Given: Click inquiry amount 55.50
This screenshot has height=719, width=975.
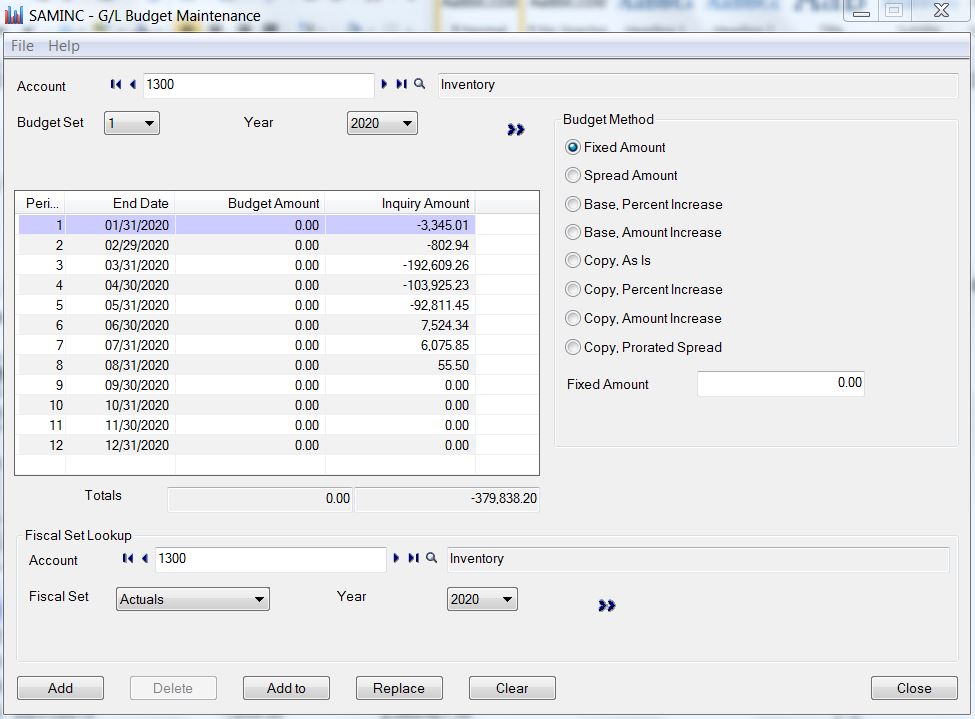Looking at the screenshot, I should pos(400,365).
